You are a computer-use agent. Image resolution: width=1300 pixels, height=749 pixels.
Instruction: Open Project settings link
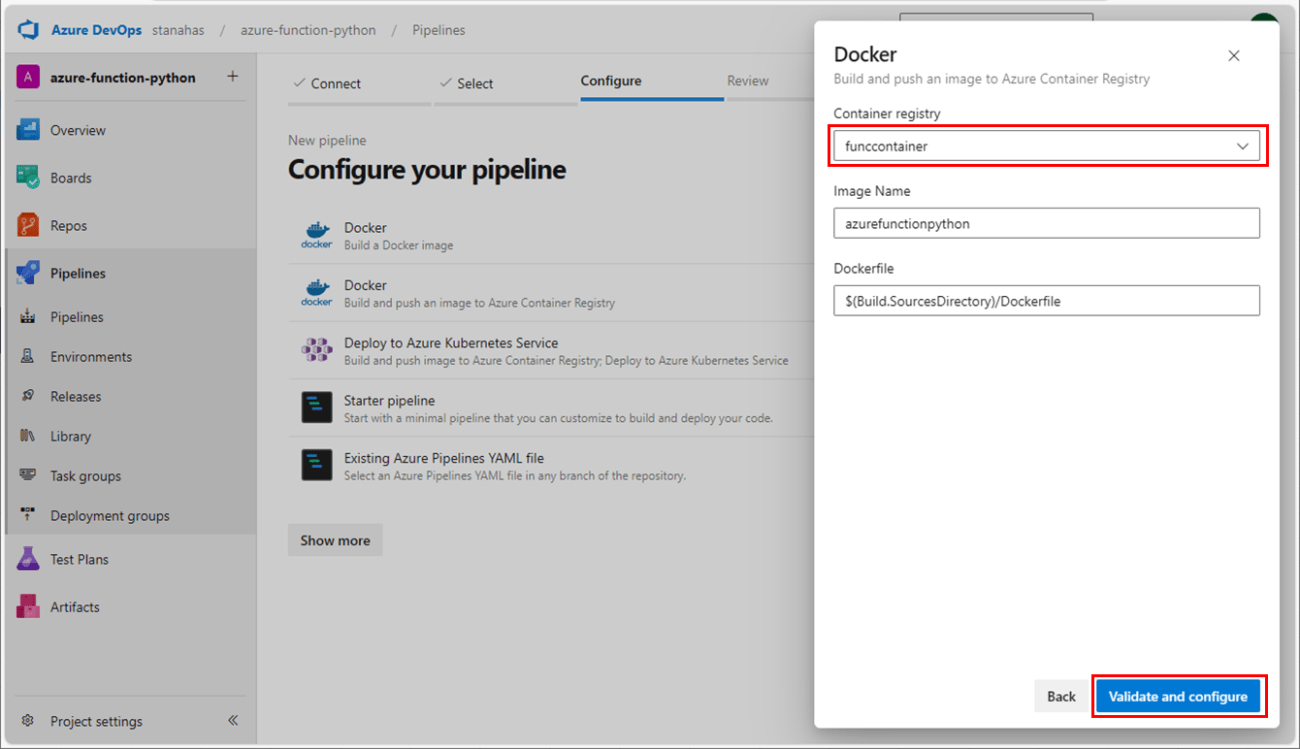(x=96, y=721)
